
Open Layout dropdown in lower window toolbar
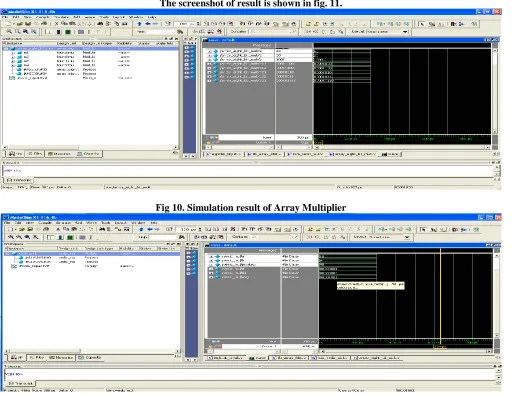pyautogui.click(x=407, y=237)
